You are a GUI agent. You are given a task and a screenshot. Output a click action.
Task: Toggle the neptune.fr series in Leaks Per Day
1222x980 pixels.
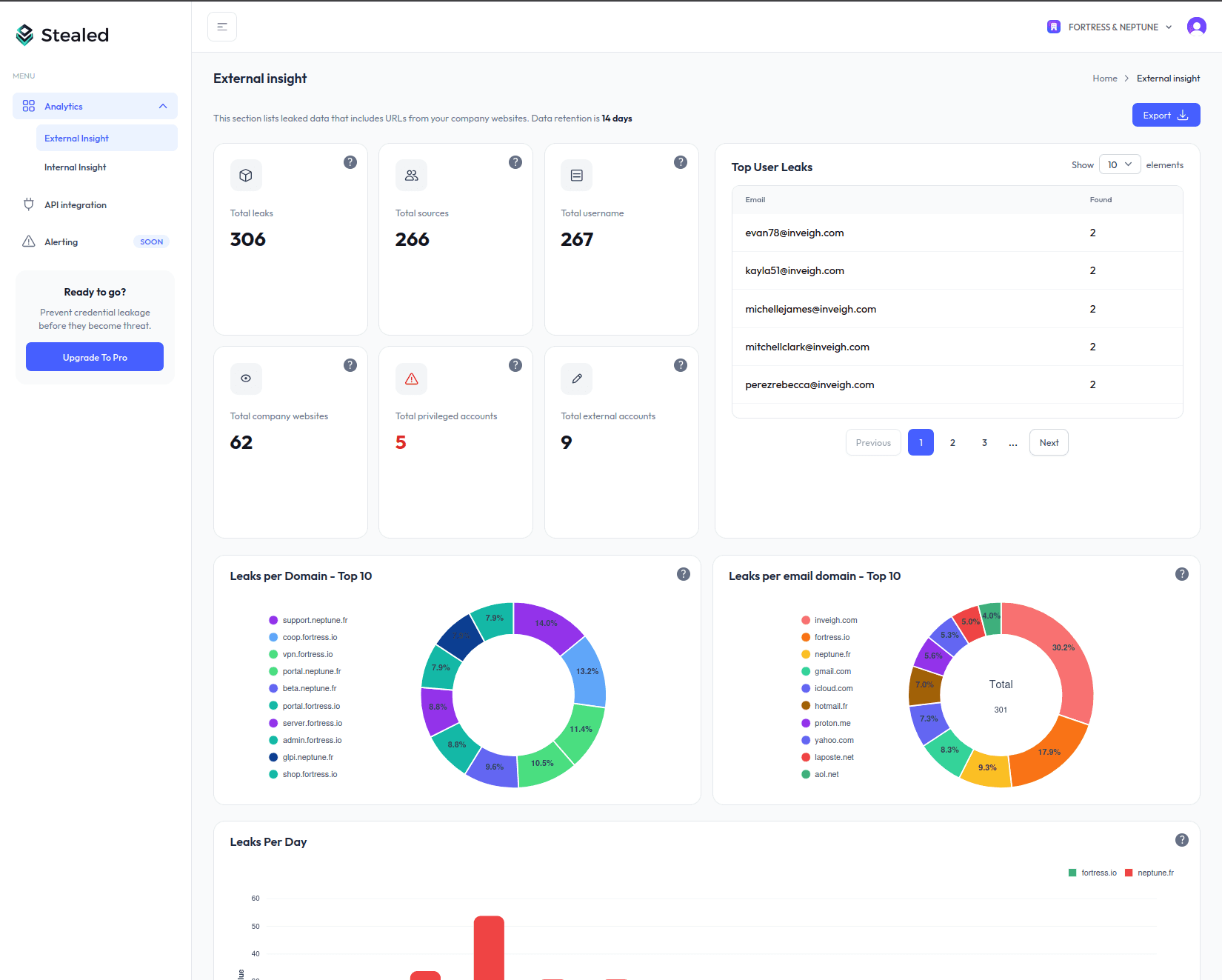[x=1149, y=873]
